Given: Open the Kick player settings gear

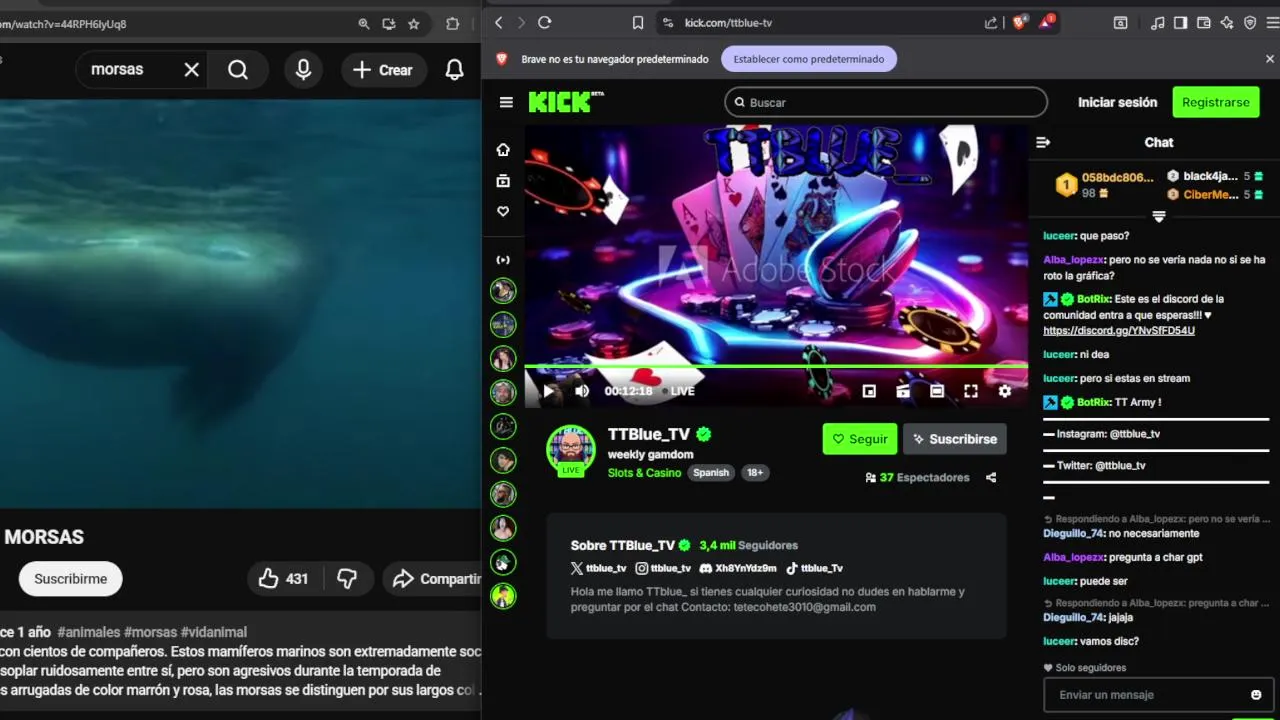Looking at the screenshot, I should [x=1005, y=391].
